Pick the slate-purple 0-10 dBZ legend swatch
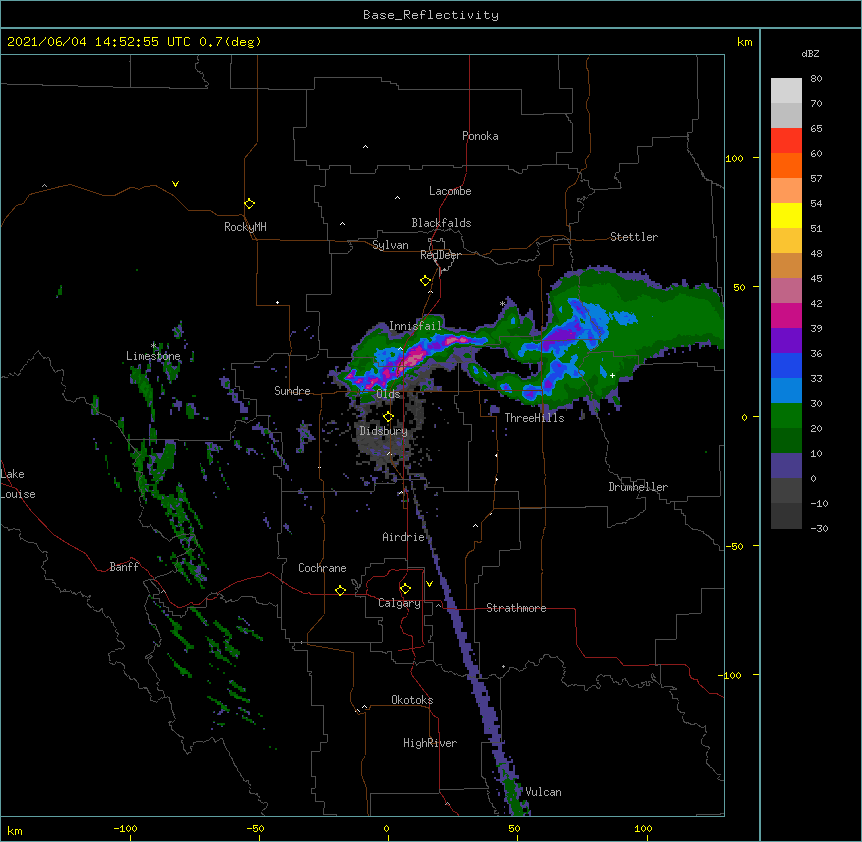 pos(786,466)
